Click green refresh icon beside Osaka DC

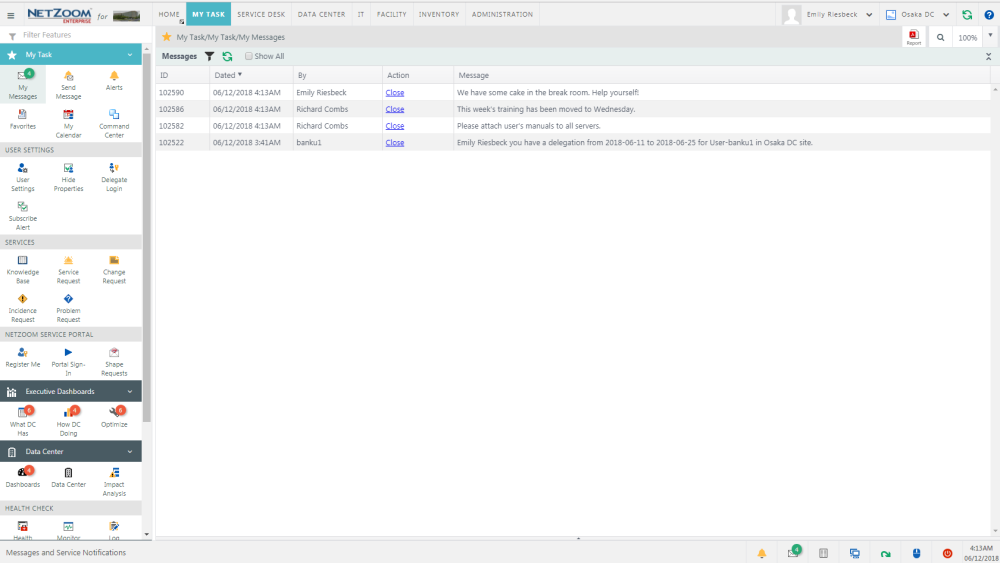(967, 15)
